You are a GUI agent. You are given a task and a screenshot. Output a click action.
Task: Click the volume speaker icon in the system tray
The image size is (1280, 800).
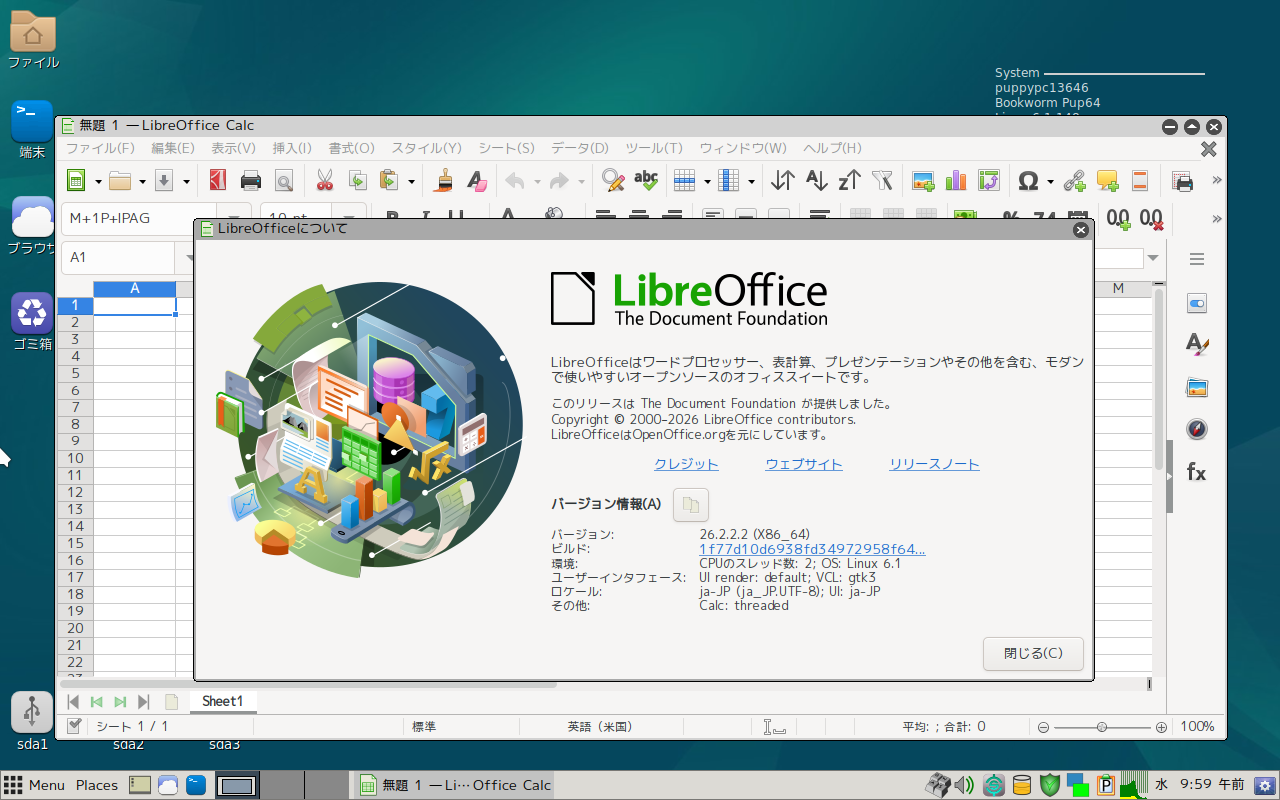click(964, 785)
